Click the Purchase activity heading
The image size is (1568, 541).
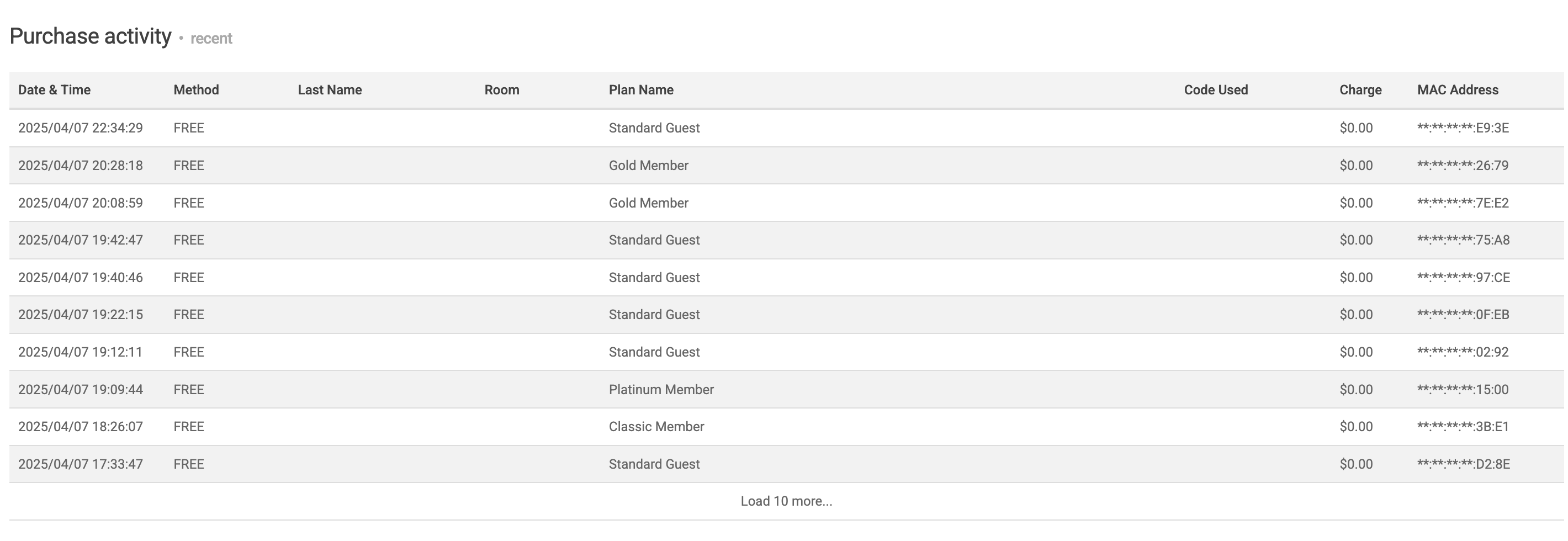[x=90, y=36]
